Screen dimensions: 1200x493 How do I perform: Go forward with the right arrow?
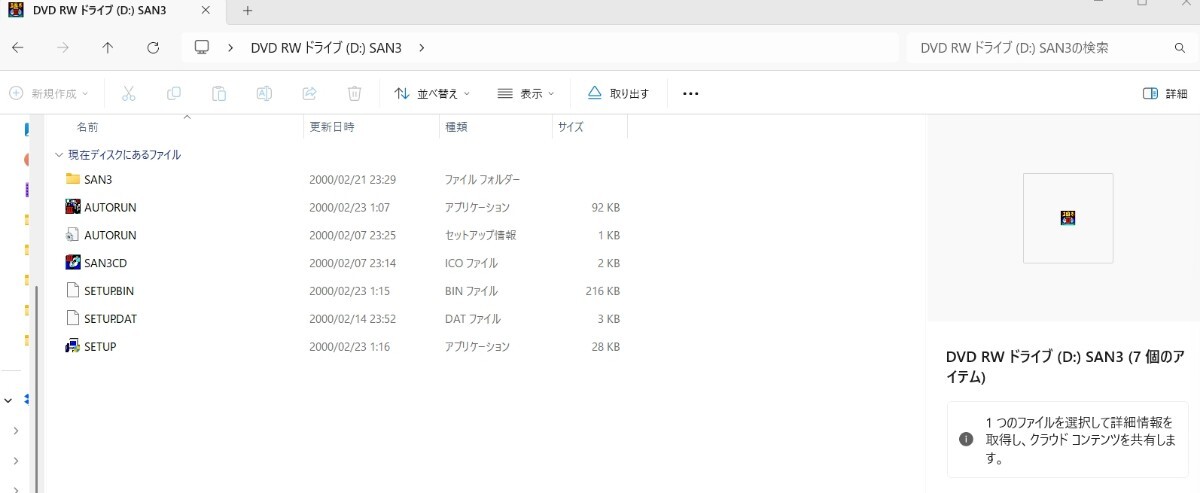pyautogui.click(x=63, y=47)
